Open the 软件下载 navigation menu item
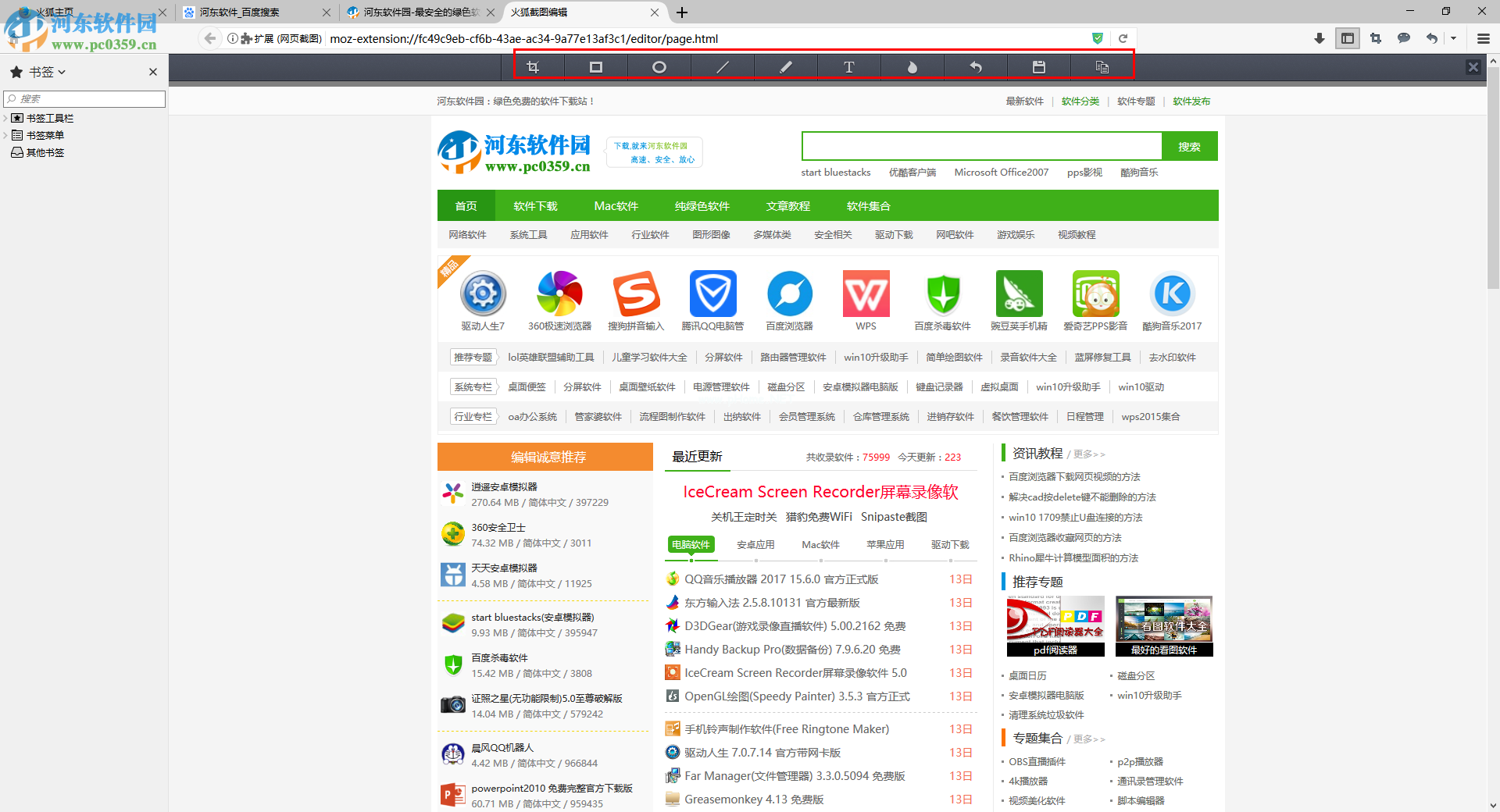Viewport: 1500px width, 812px height. pyautogui.click(x=535, y=206)
